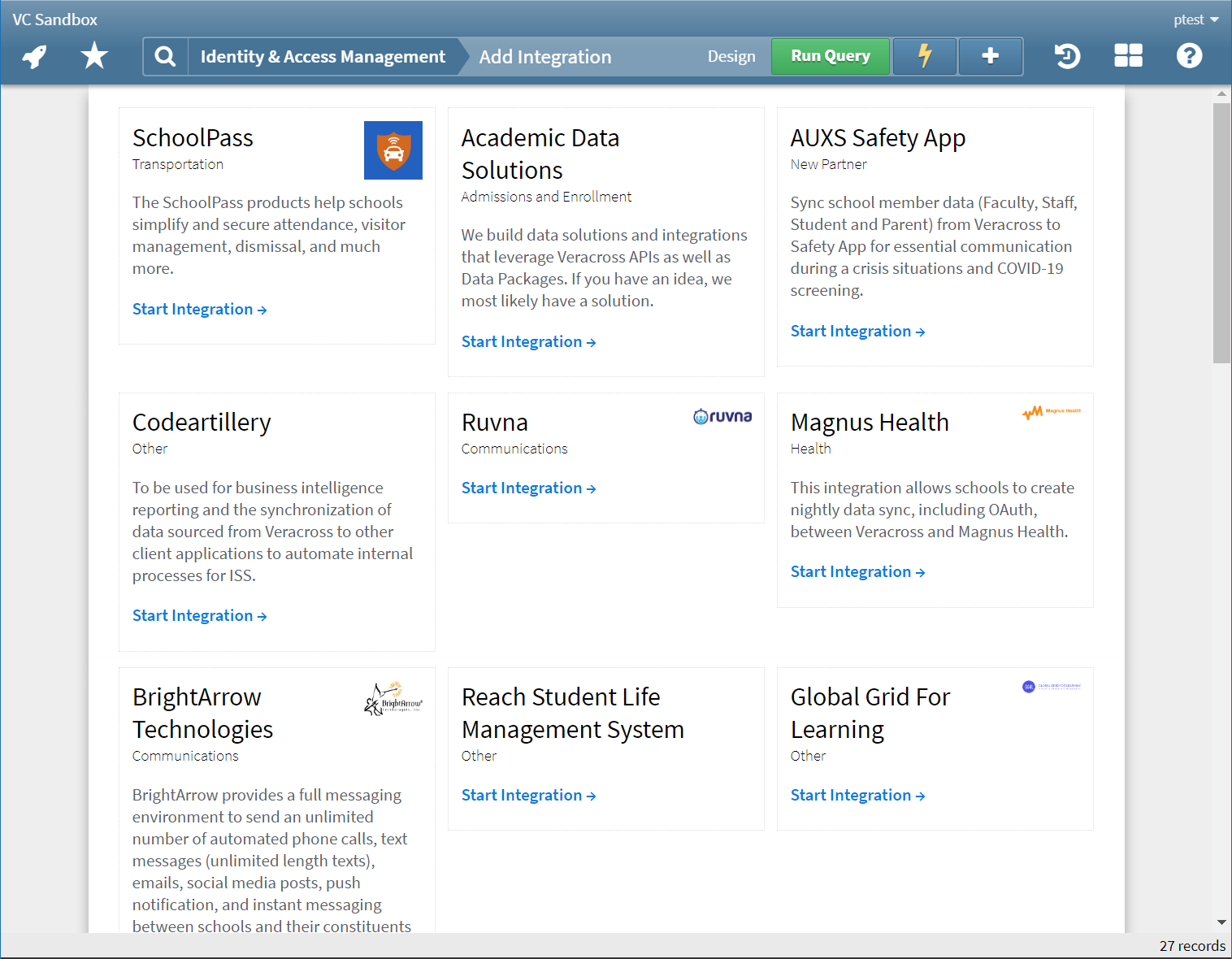1232x959 pixels.
Task: Select the Add Integration breadcrumb
Action: [x=544, y=56]
